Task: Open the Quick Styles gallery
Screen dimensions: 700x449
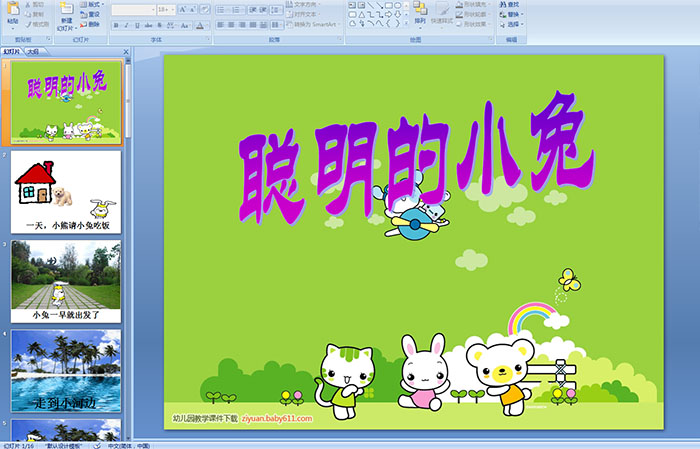Action: coord(442,13)
